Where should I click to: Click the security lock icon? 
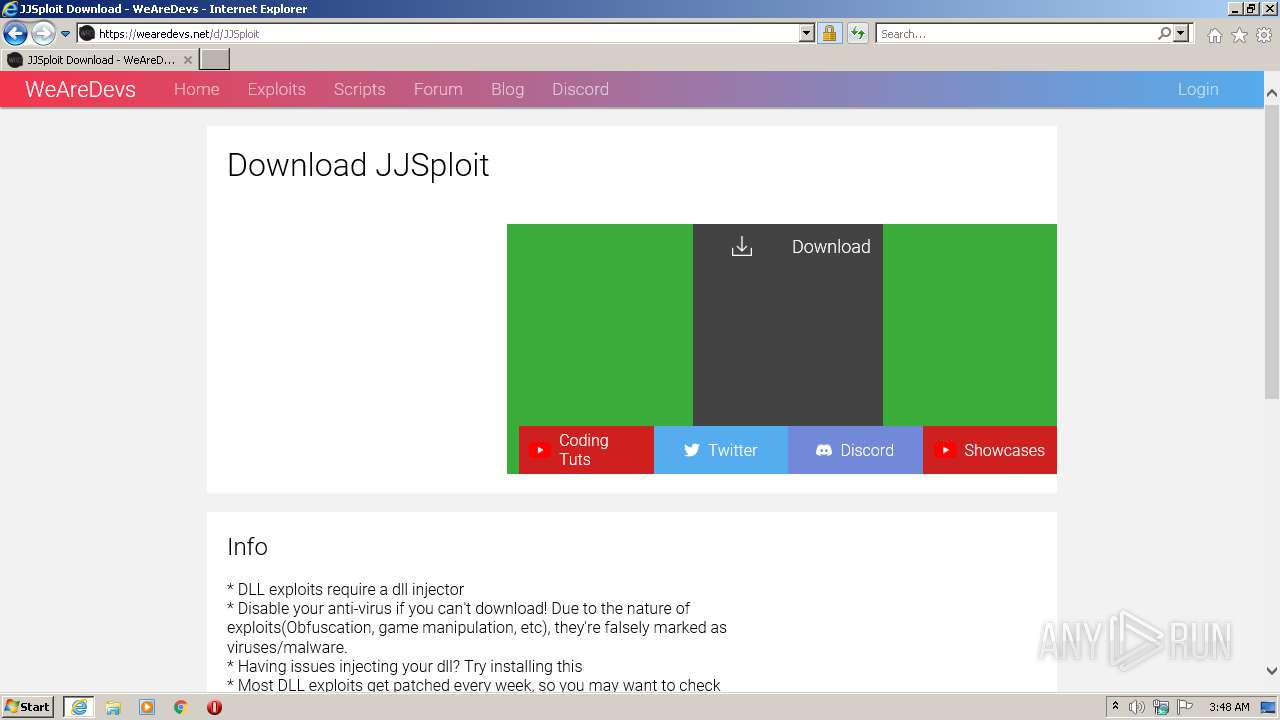point(829,33)
